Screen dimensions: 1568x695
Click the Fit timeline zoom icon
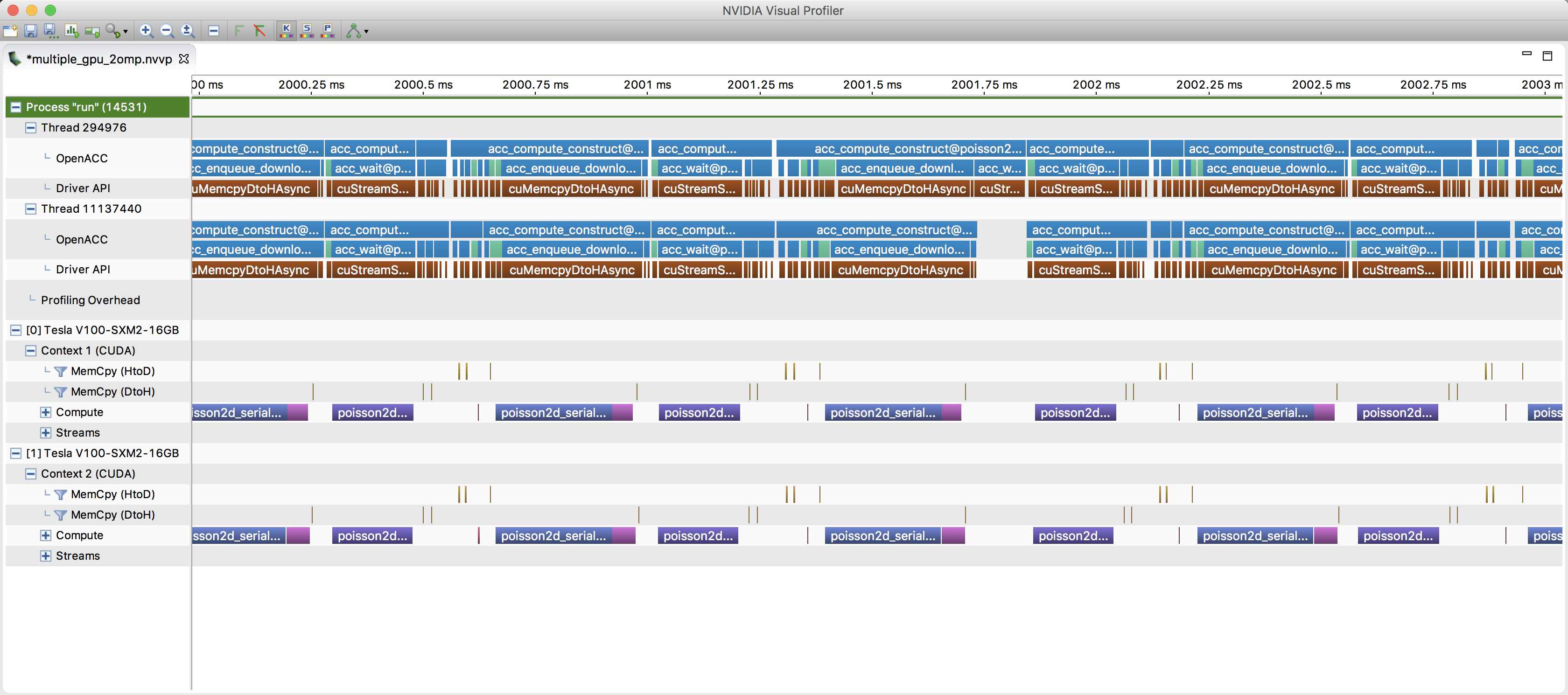[x=188, y=30]
